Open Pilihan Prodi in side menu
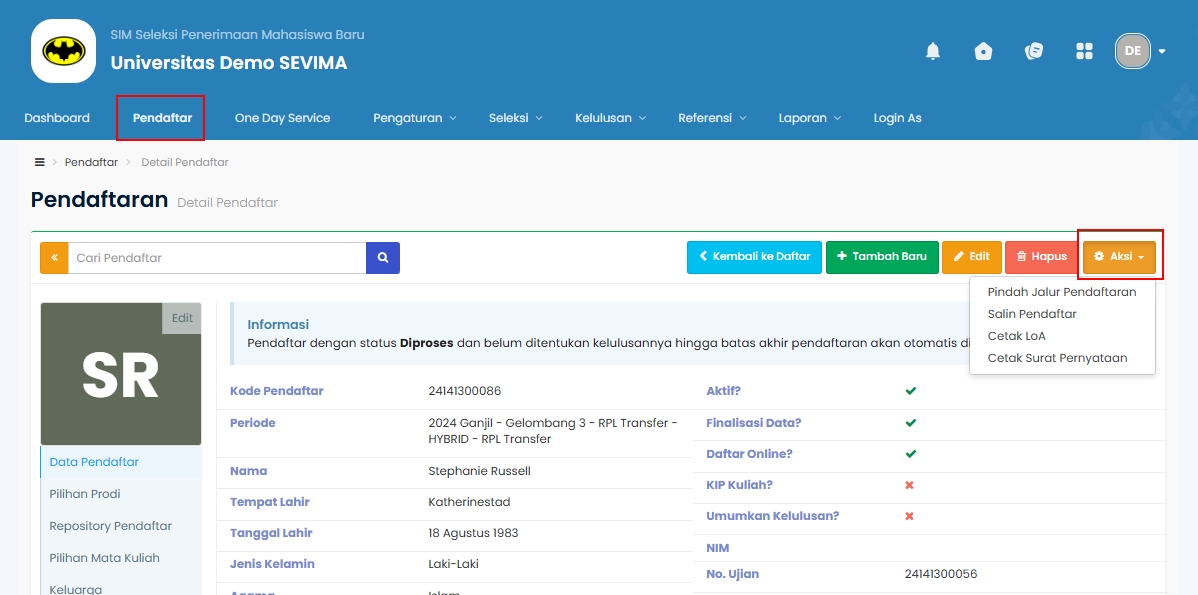 coord(85,494)
